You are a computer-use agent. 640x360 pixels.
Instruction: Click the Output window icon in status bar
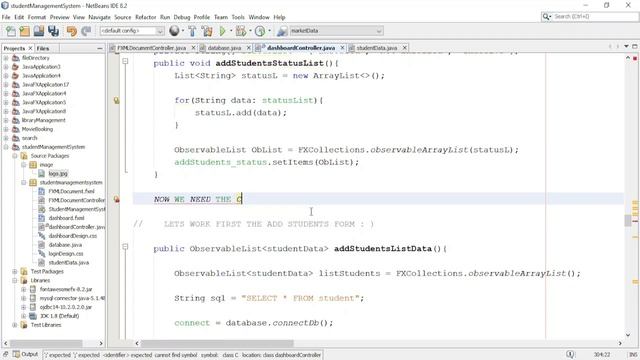(16, 354)
